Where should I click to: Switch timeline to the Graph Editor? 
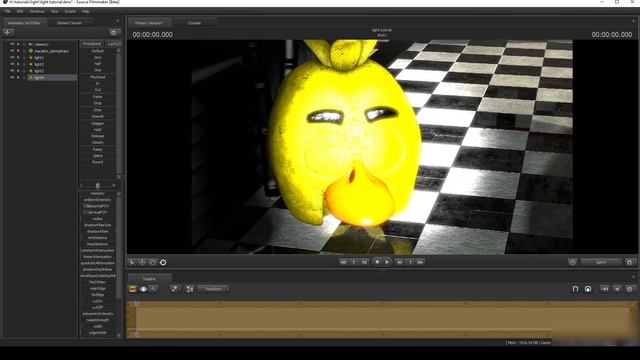[x=153, y=289]
